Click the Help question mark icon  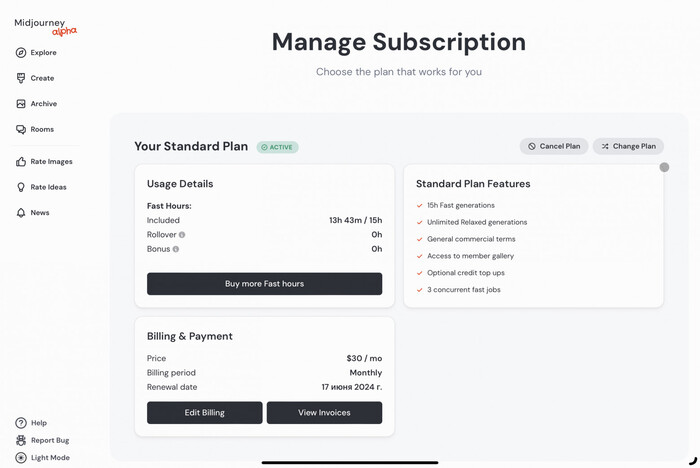tap(21, 423)
